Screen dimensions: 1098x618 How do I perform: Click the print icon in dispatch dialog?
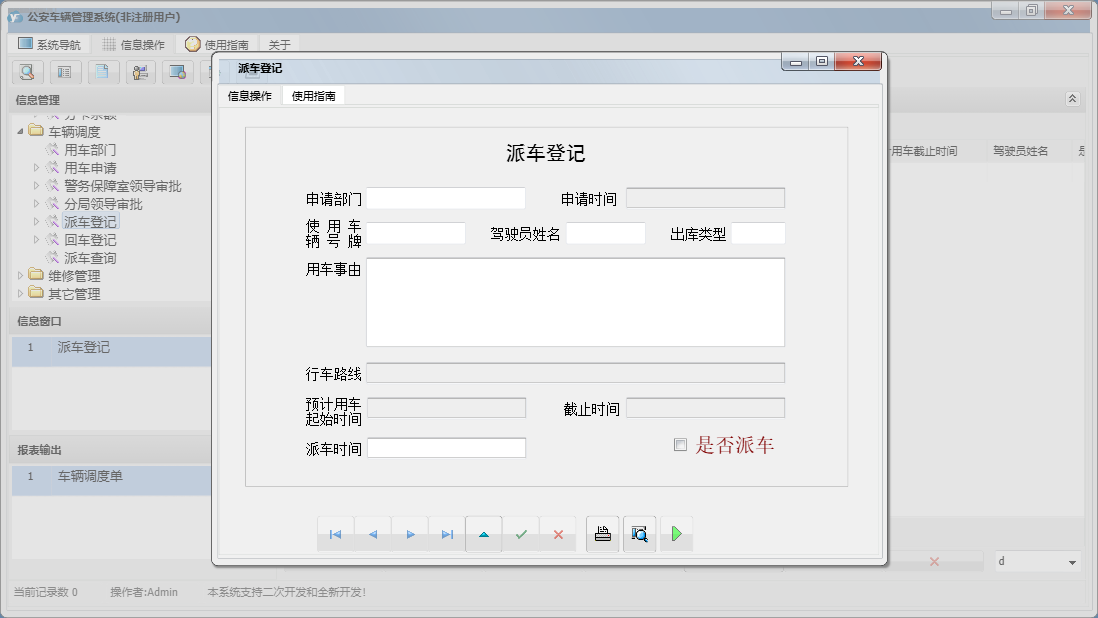(x=602, y=534)
